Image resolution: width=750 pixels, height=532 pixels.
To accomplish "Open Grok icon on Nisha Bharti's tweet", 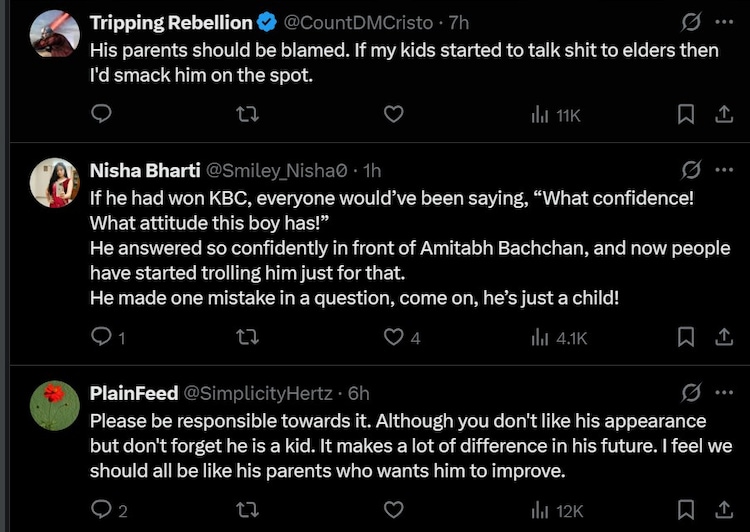I will click(x=690, y=170).
